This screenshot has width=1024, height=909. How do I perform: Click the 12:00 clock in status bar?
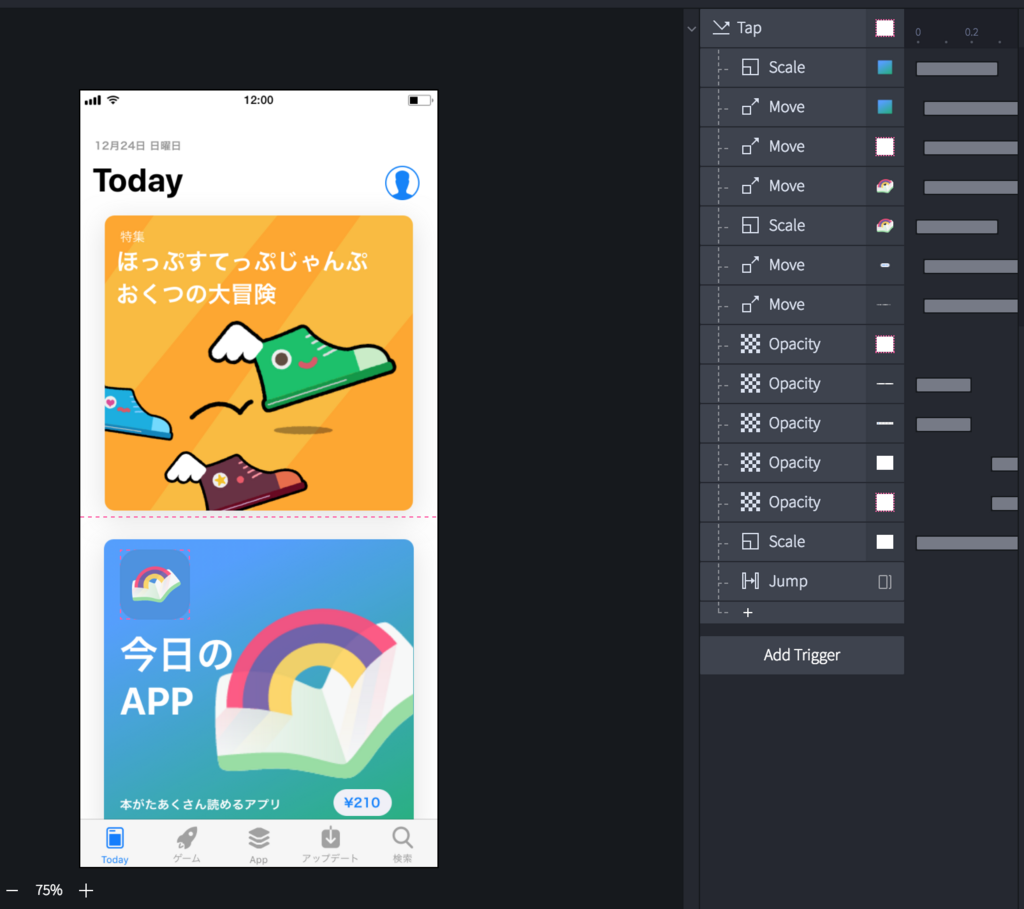[259, 100]
